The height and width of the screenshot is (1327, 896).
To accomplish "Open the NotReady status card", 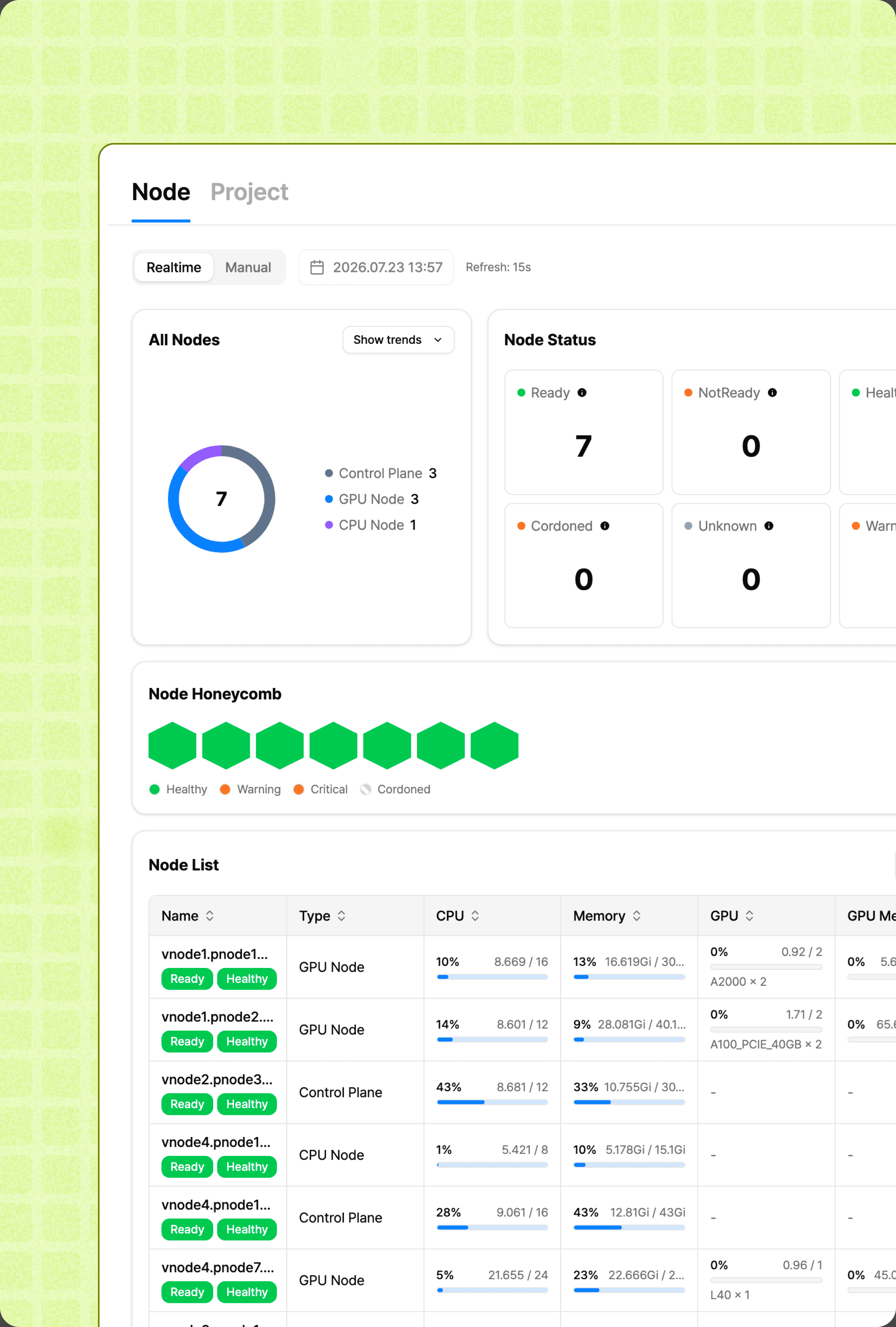I will pos(750,432).
